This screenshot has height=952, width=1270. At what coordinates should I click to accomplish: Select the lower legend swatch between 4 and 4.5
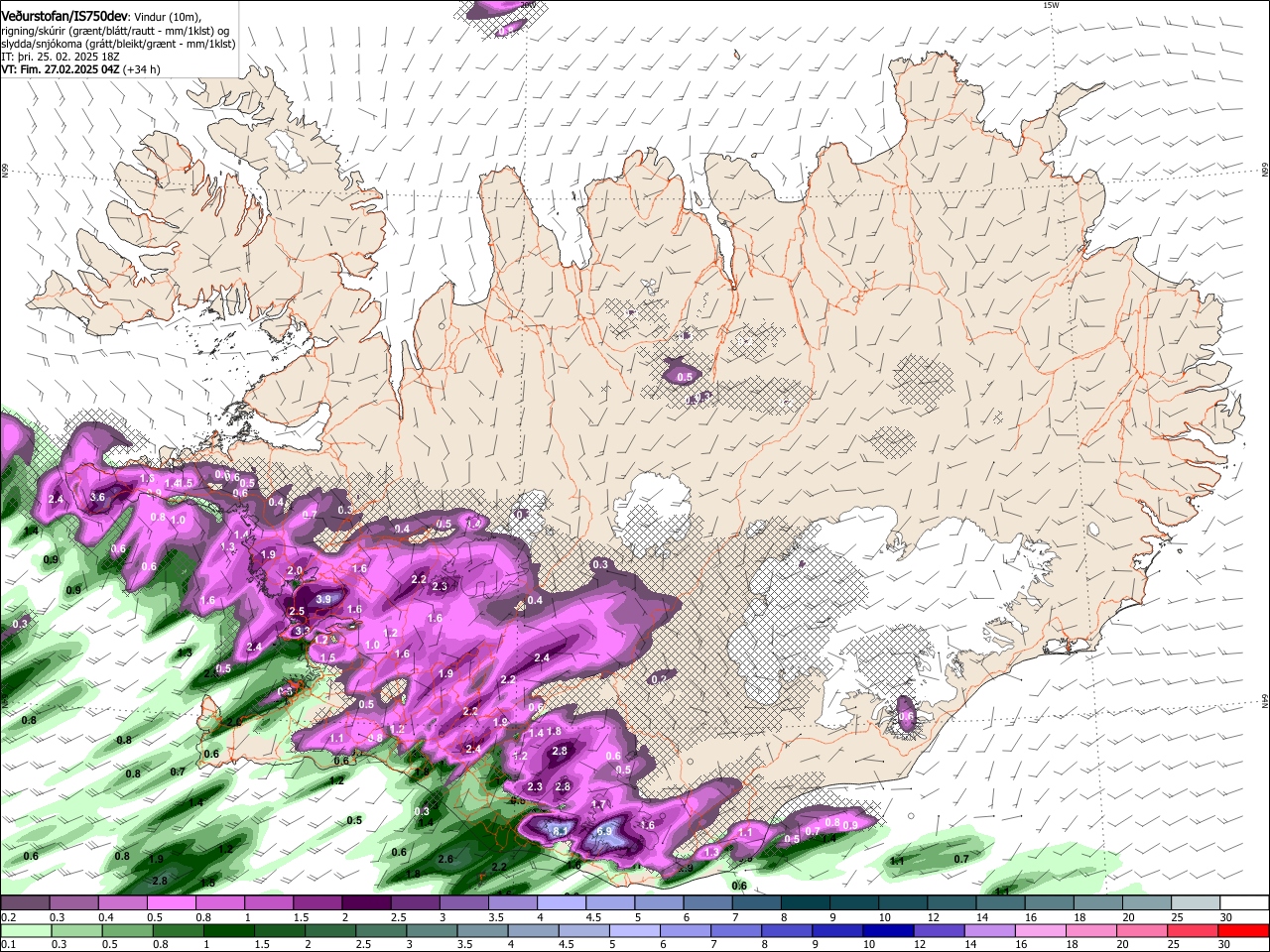pos(534,930)
